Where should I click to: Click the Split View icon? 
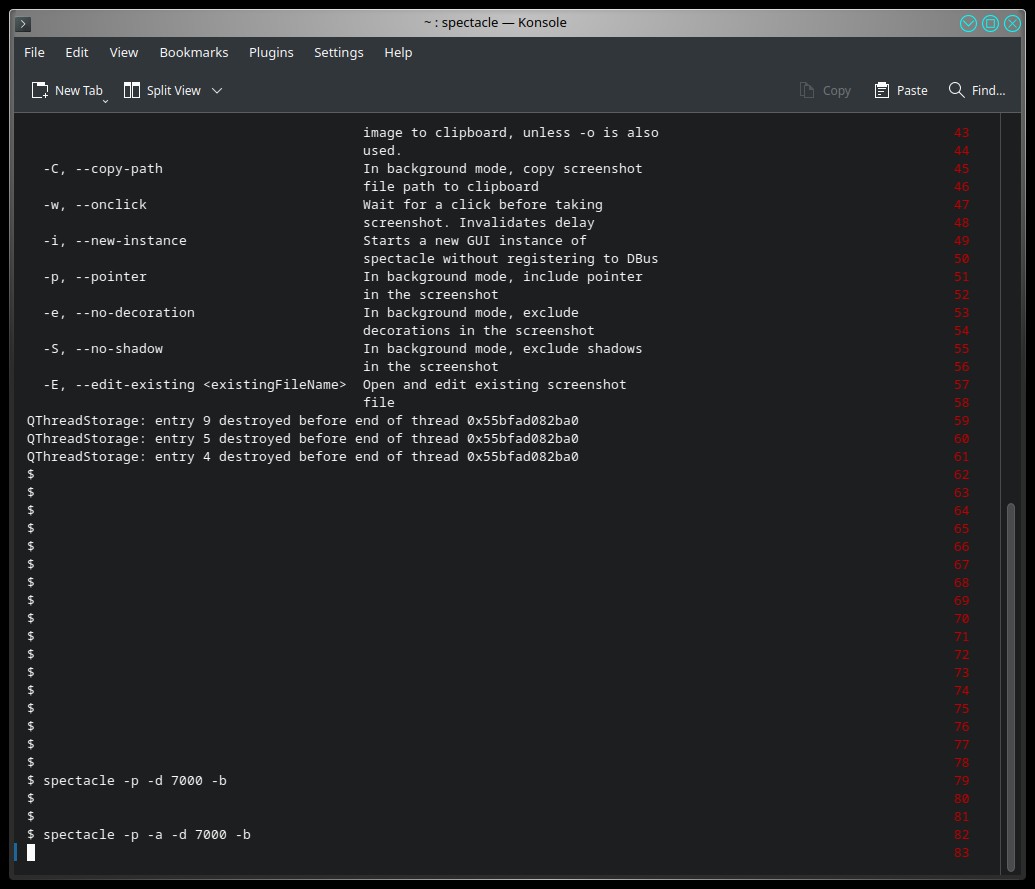coord(132,90)
